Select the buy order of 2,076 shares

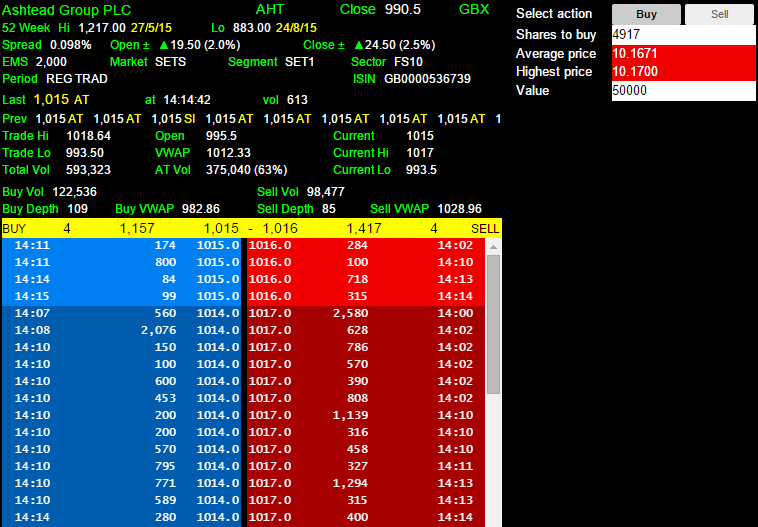[x=121, y=330]
